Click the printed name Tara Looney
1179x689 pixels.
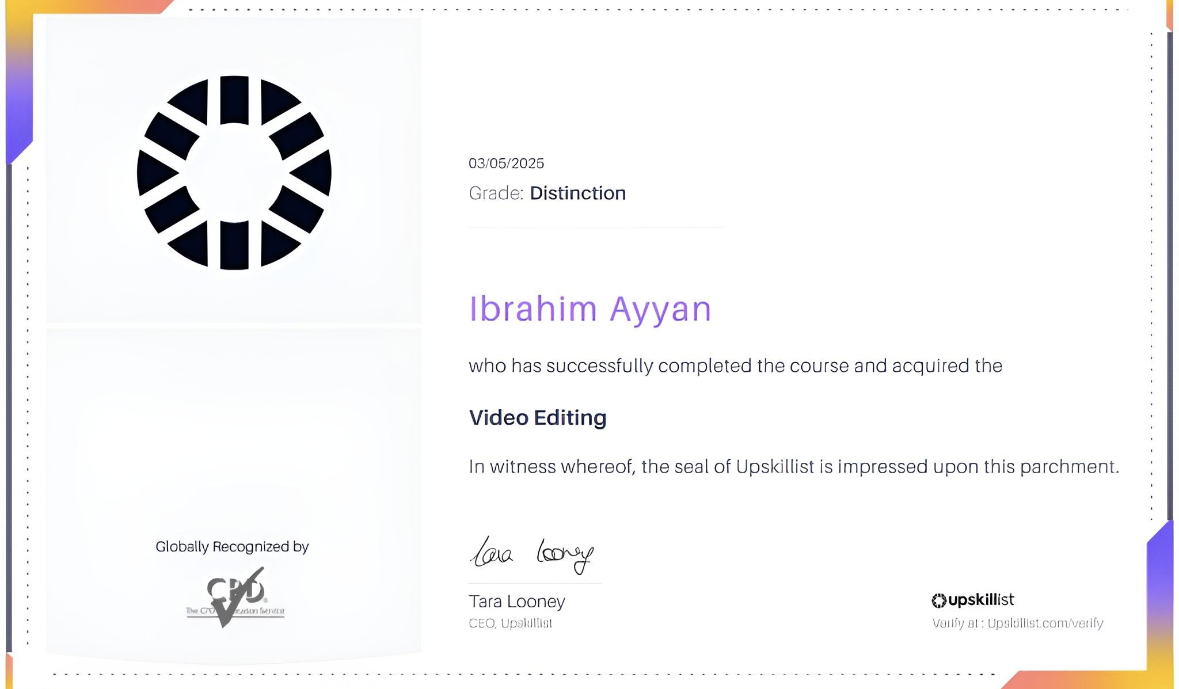pos(517,601)
